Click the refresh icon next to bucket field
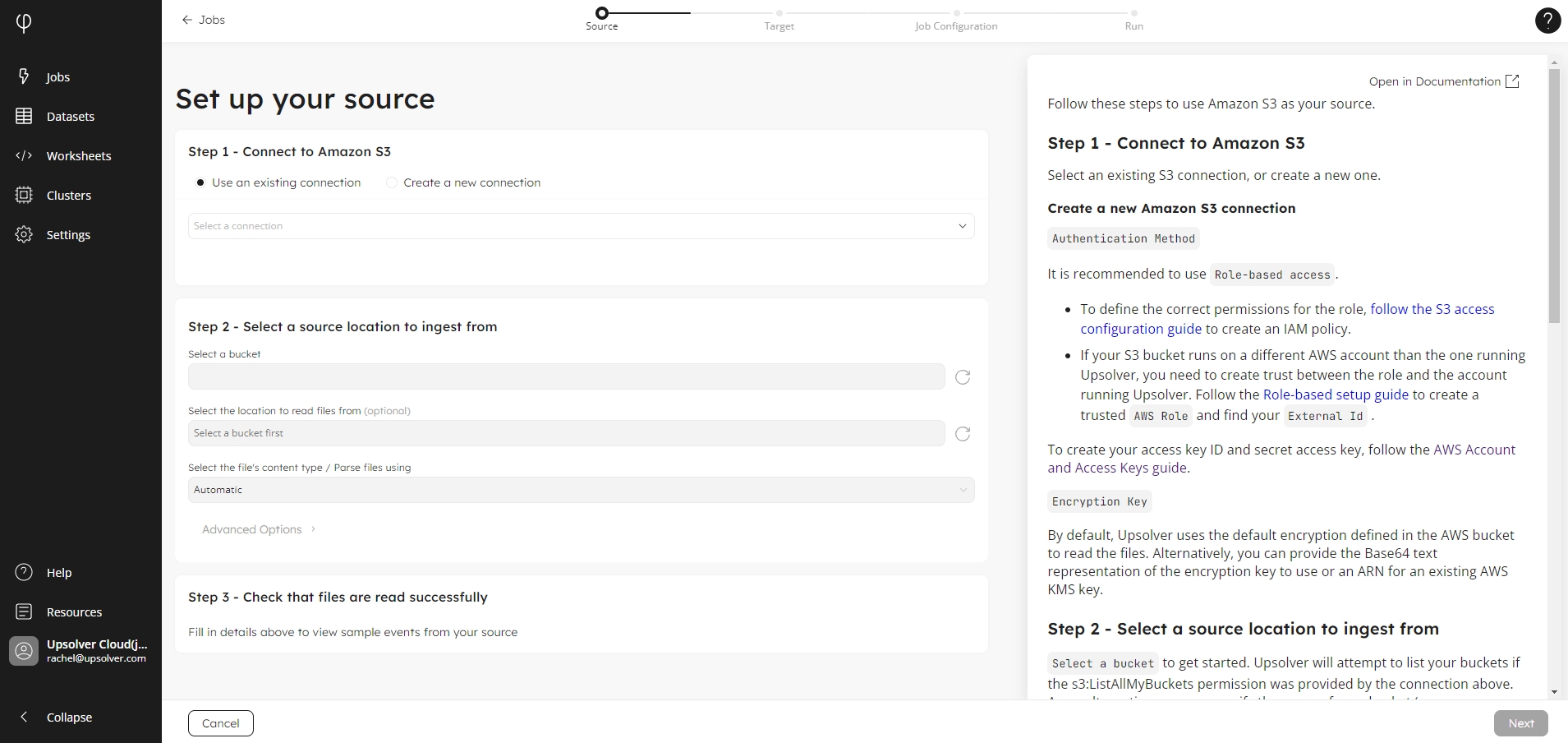The image size is (1568, 743). click(963, 377)
